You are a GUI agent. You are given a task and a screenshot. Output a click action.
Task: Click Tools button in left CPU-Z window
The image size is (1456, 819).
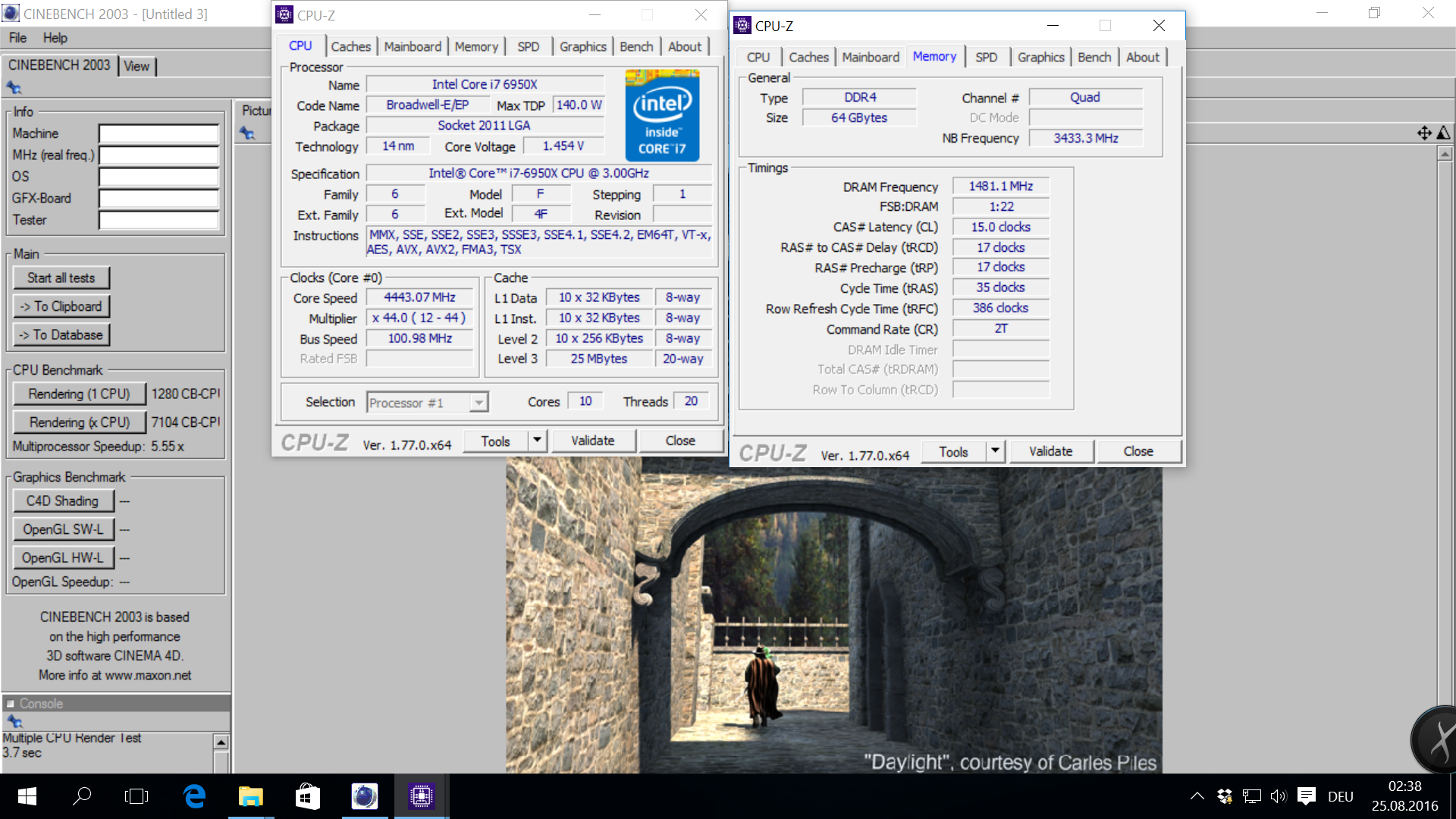point(495,441)
